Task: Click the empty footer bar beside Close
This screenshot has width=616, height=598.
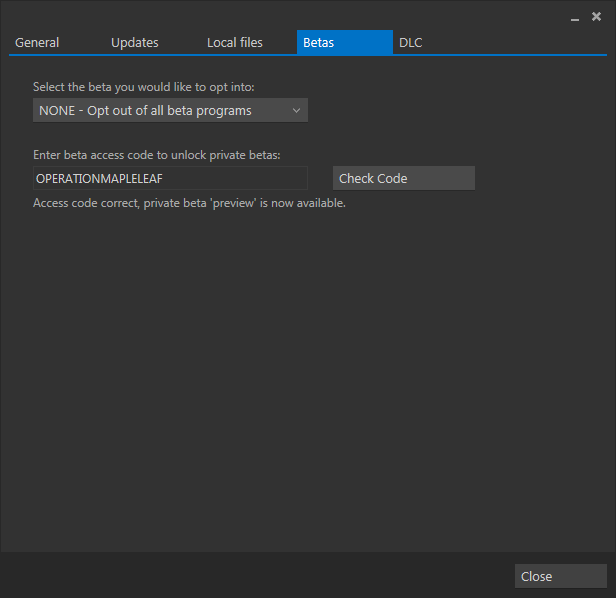Action: [250, 575]
